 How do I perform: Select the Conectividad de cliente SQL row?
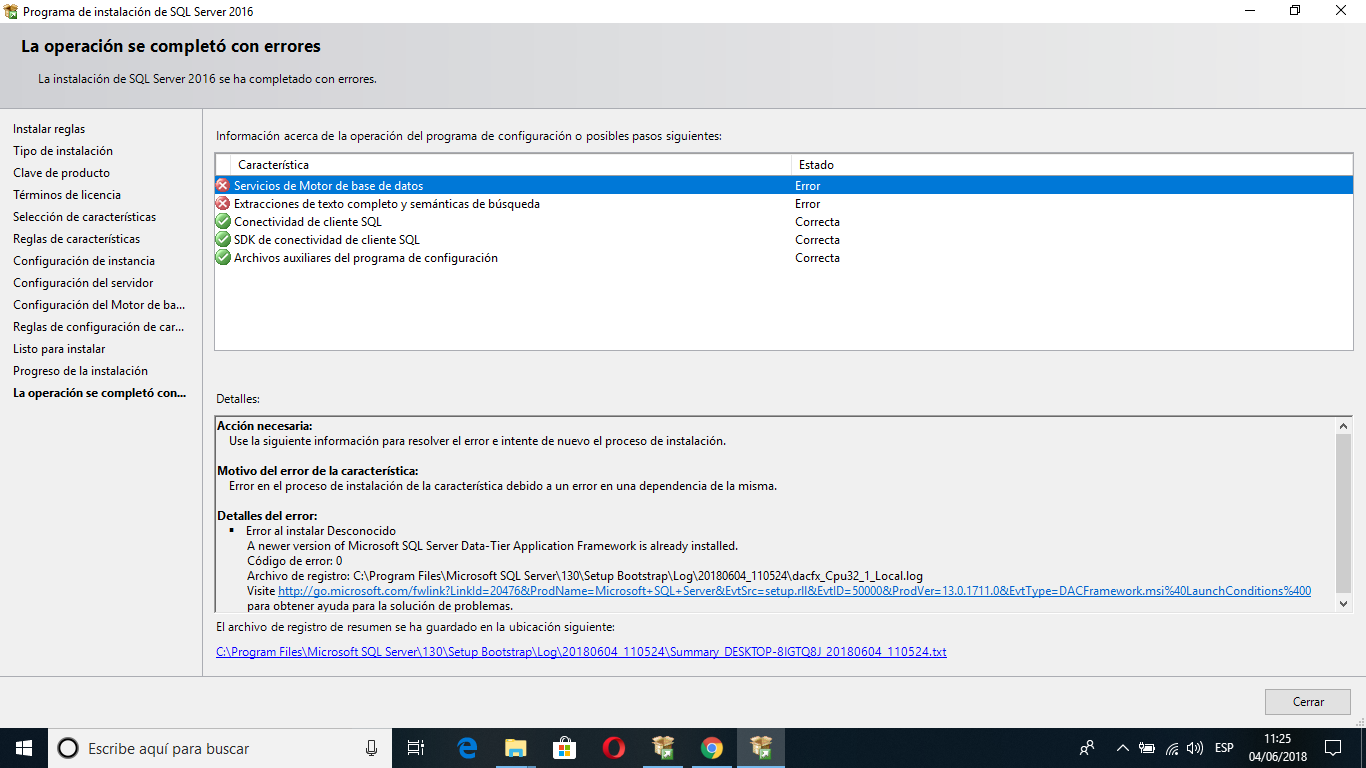tap(784, 222)
